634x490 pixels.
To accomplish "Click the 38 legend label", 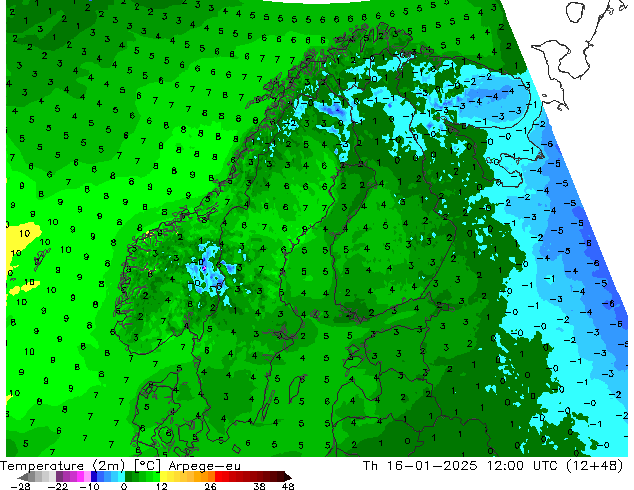I will tap(260, 486).
